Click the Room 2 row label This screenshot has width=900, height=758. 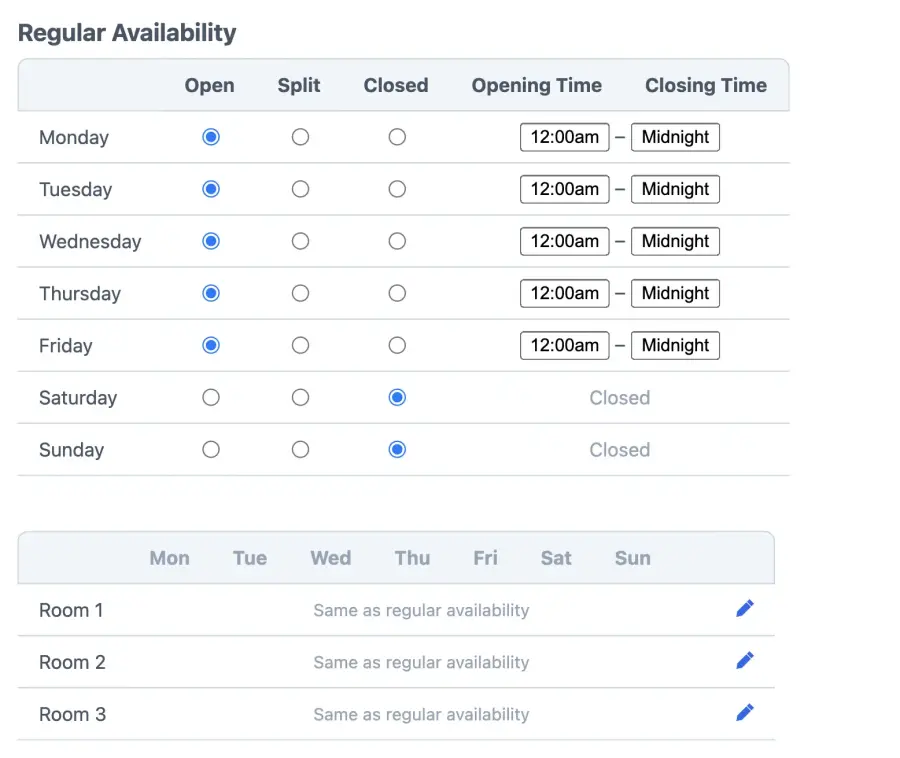72,662
